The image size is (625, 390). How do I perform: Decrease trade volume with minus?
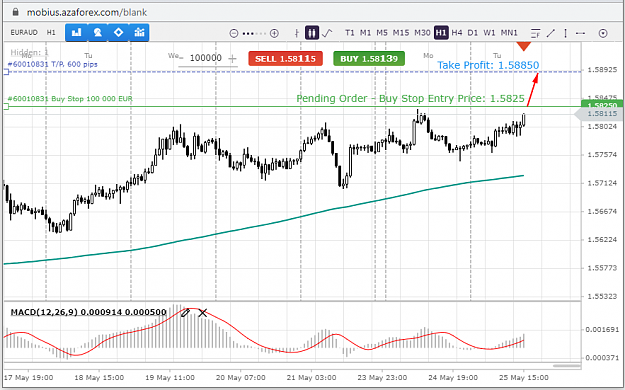(x=181, y=59)
